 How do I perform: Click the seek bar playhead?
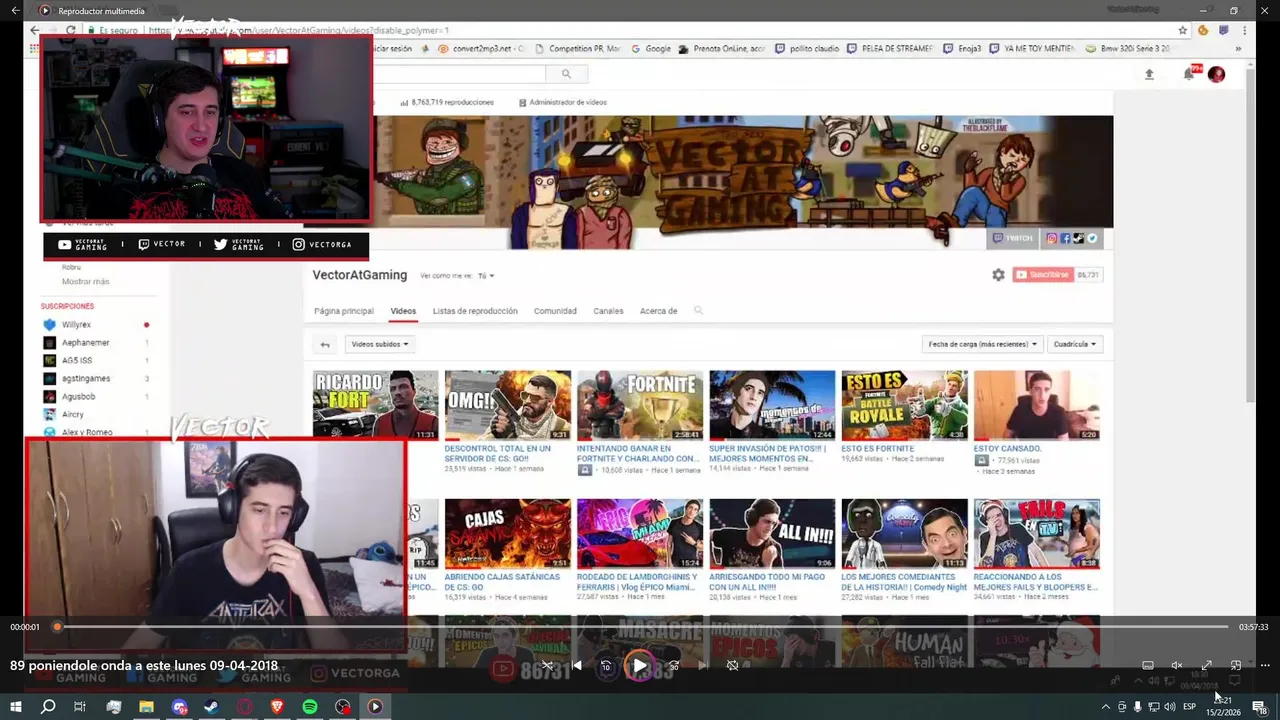pos(57,627)
